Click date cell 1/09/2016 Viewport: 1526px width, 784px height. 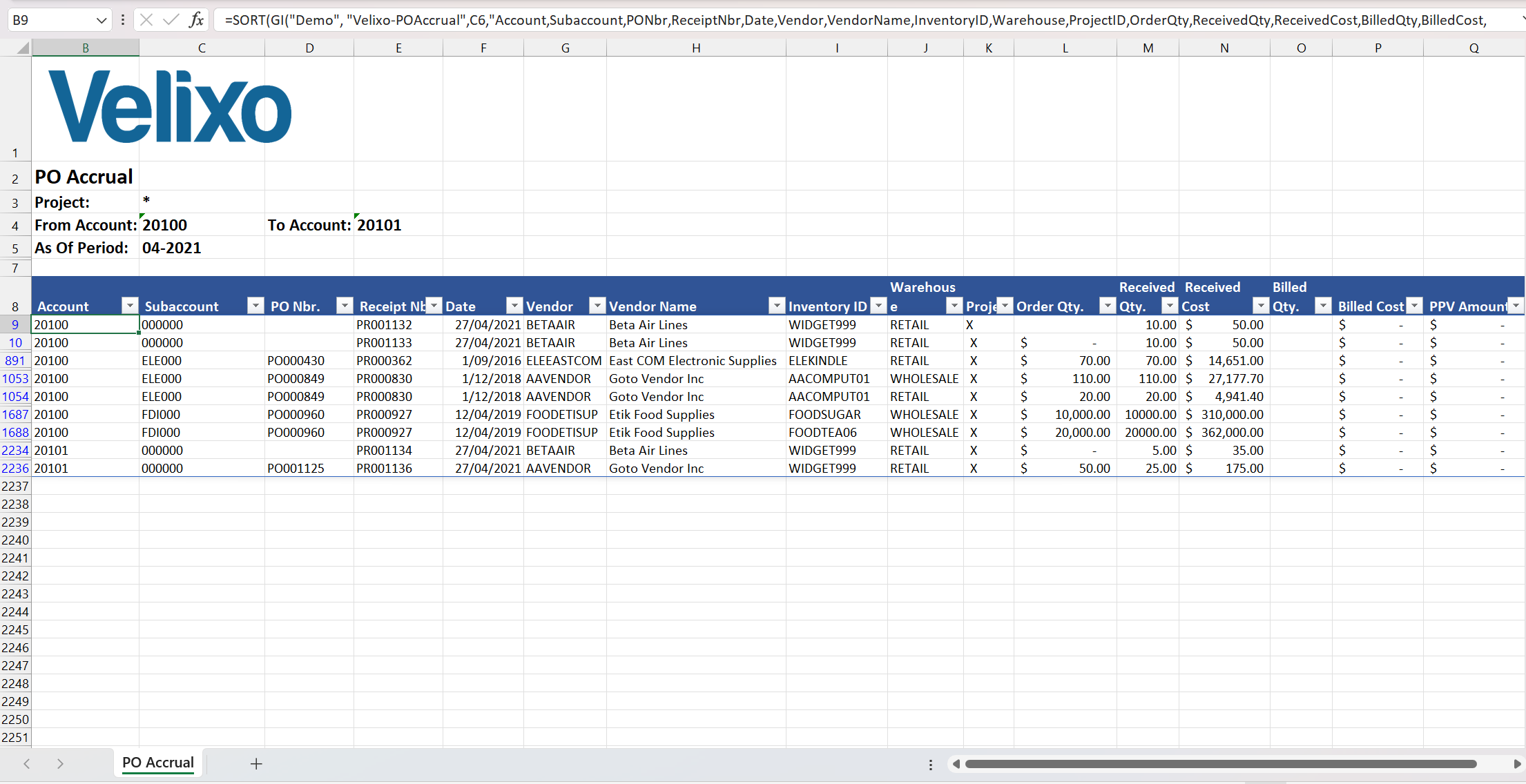click(483, 360)
